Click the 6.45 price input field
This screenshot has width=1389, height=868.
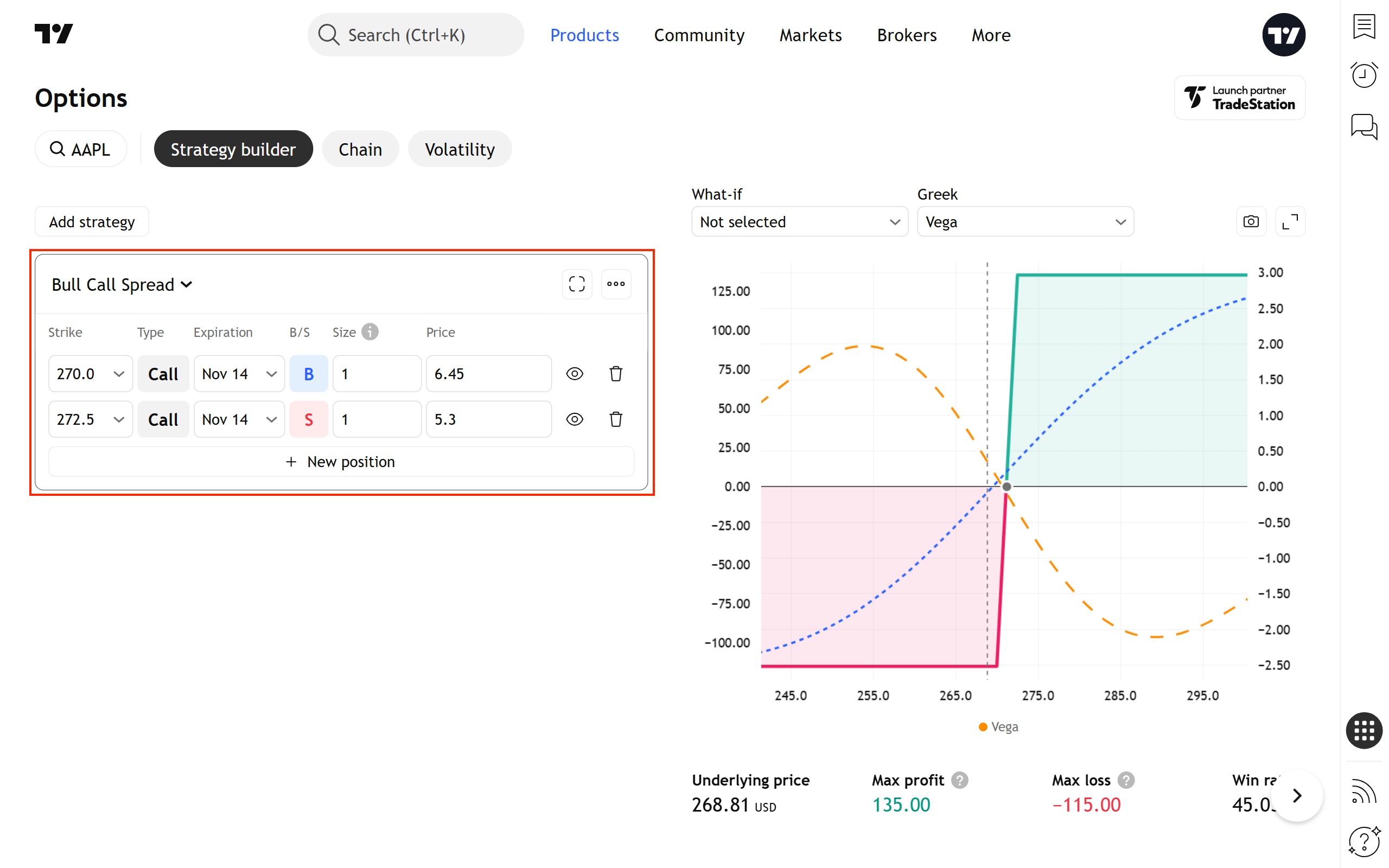point(488,374)
